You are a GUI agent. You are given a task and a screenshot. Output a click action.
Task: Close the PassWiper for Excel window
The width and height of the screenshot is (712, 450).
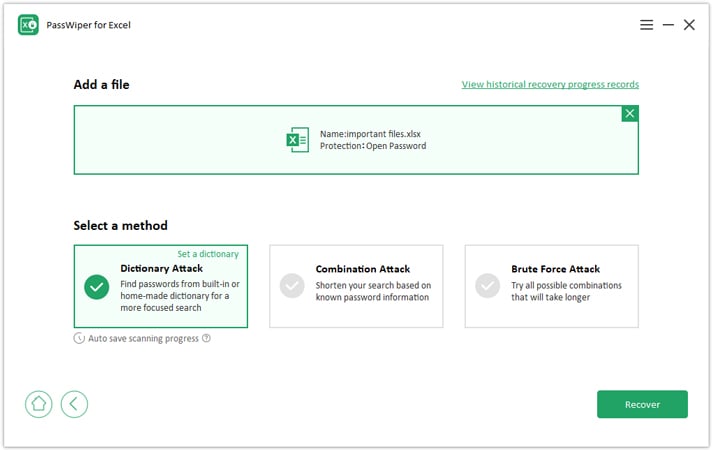pyautogui.click(x=689, y=25)
